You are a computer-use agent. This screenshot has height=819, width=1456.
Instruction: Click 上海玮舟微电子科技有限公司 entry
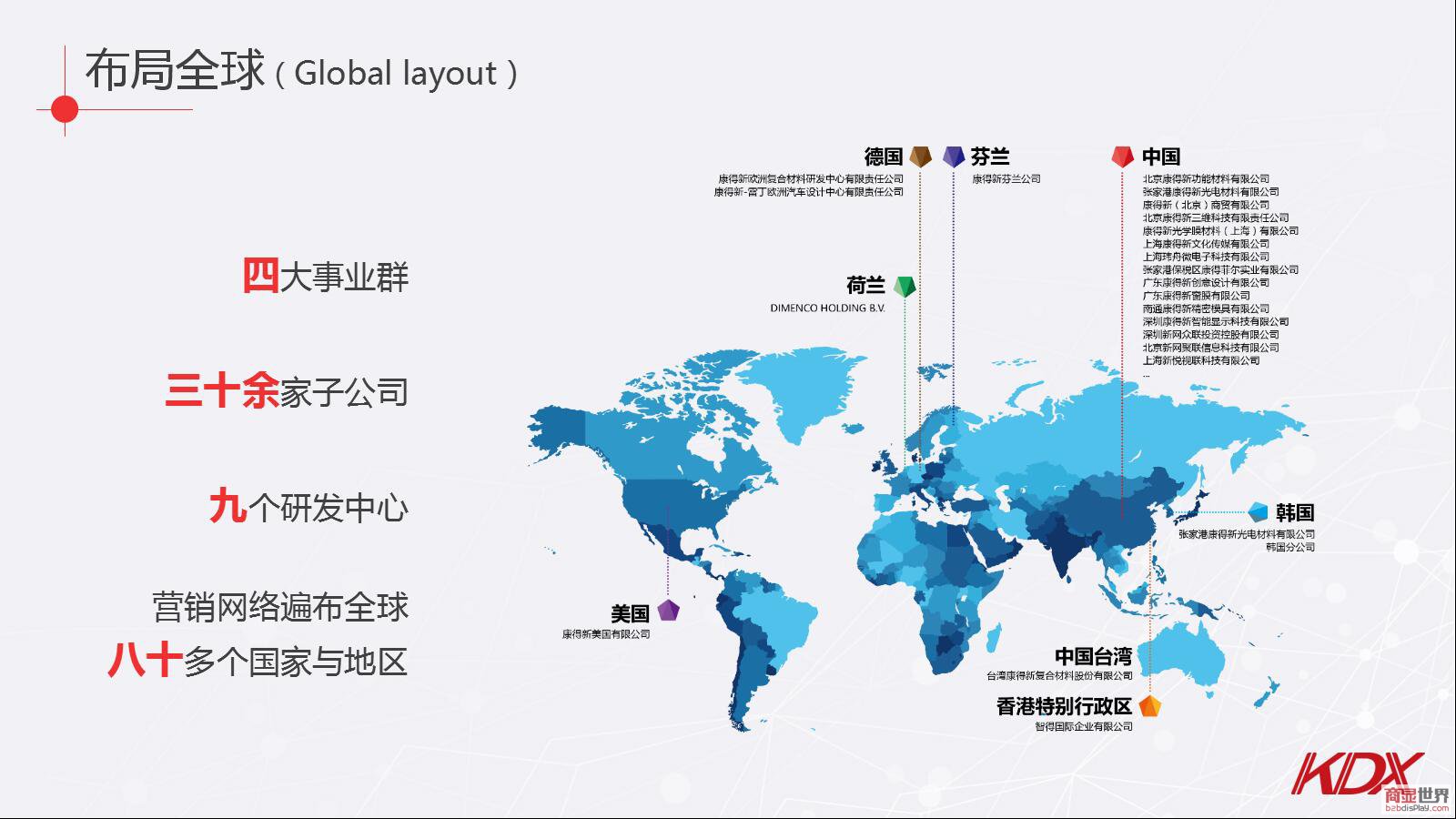pos(1206,257)
